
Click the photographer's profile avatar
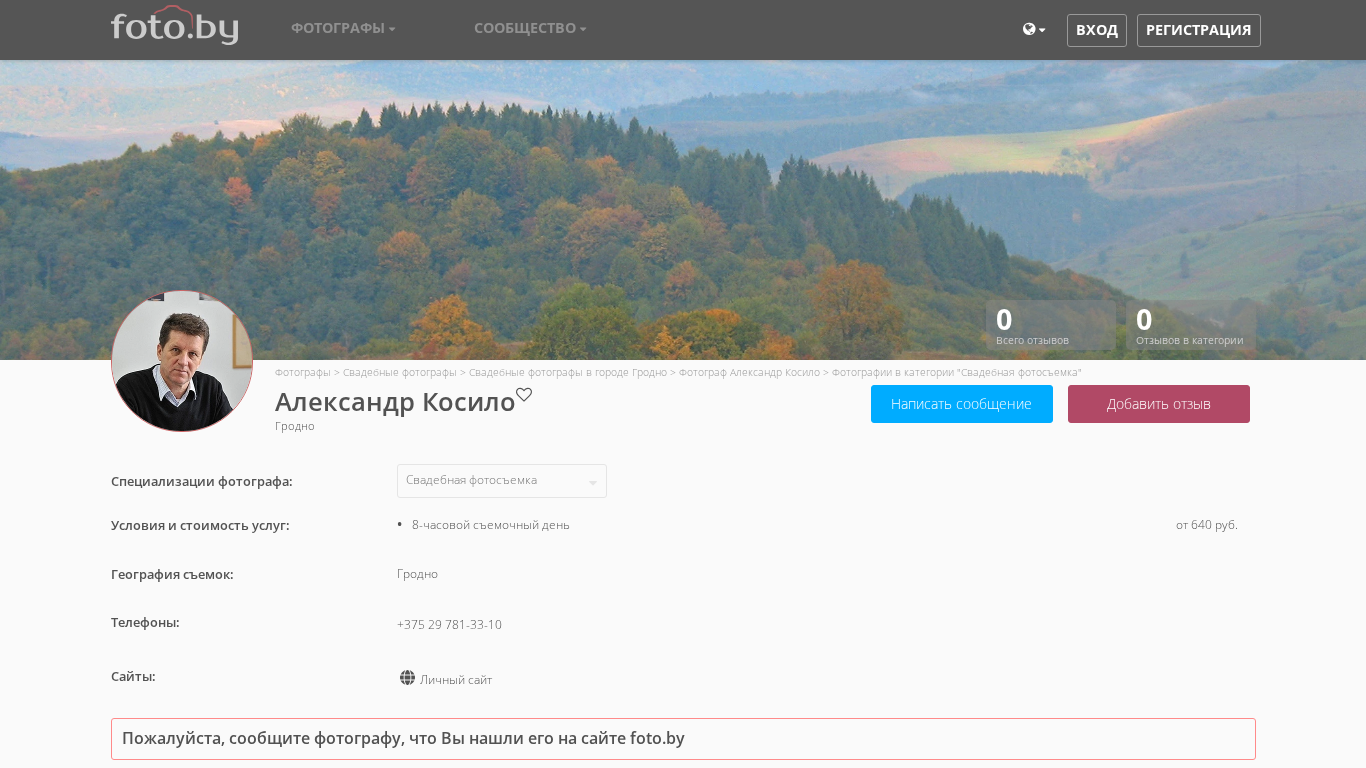click(x=182, y=361)
